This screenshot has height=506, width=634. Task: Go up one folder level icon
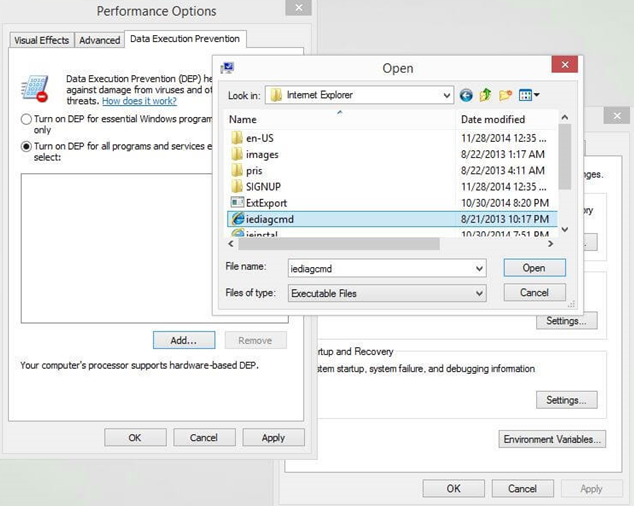(486, 95)
